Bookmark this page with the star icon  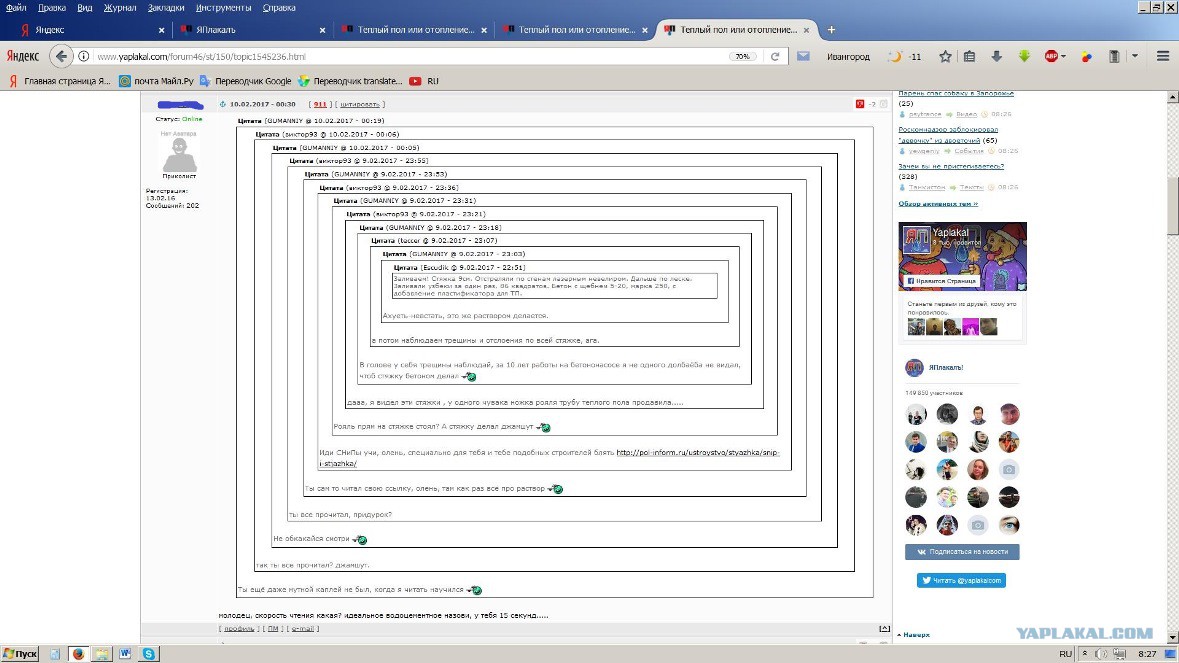pyautogui.click(x=945, y=56)
